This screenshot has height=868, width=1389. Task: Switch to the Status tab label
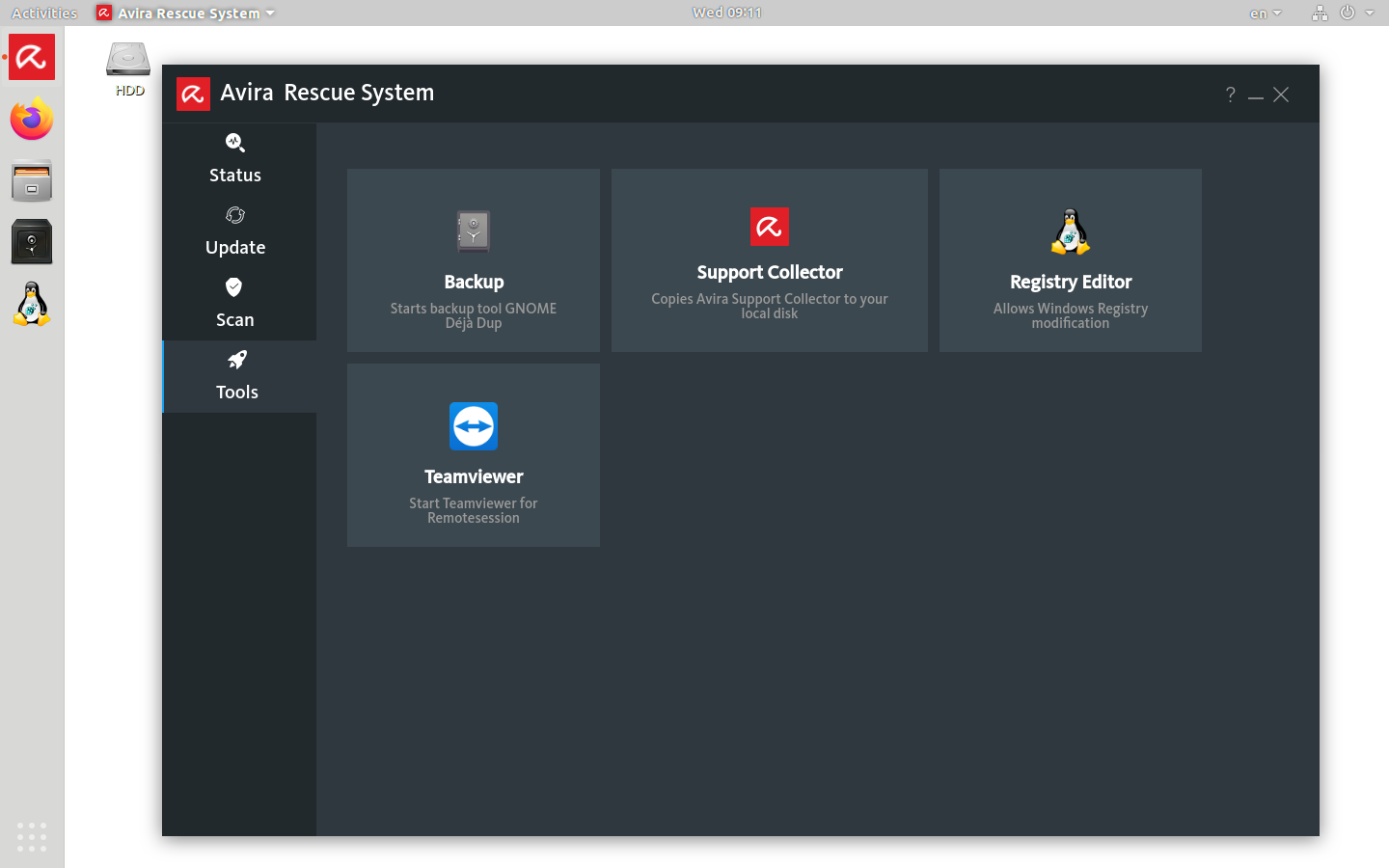235,176
